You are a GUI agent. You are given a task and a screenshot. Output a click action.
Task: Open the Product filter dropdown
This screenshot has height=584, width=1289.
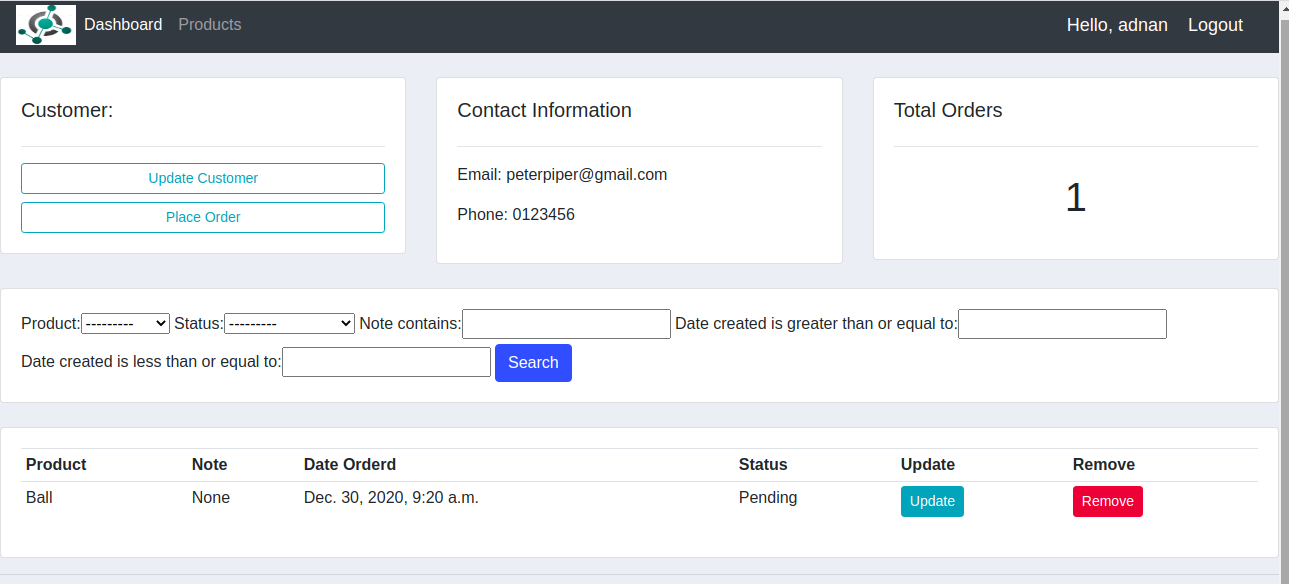126,323
